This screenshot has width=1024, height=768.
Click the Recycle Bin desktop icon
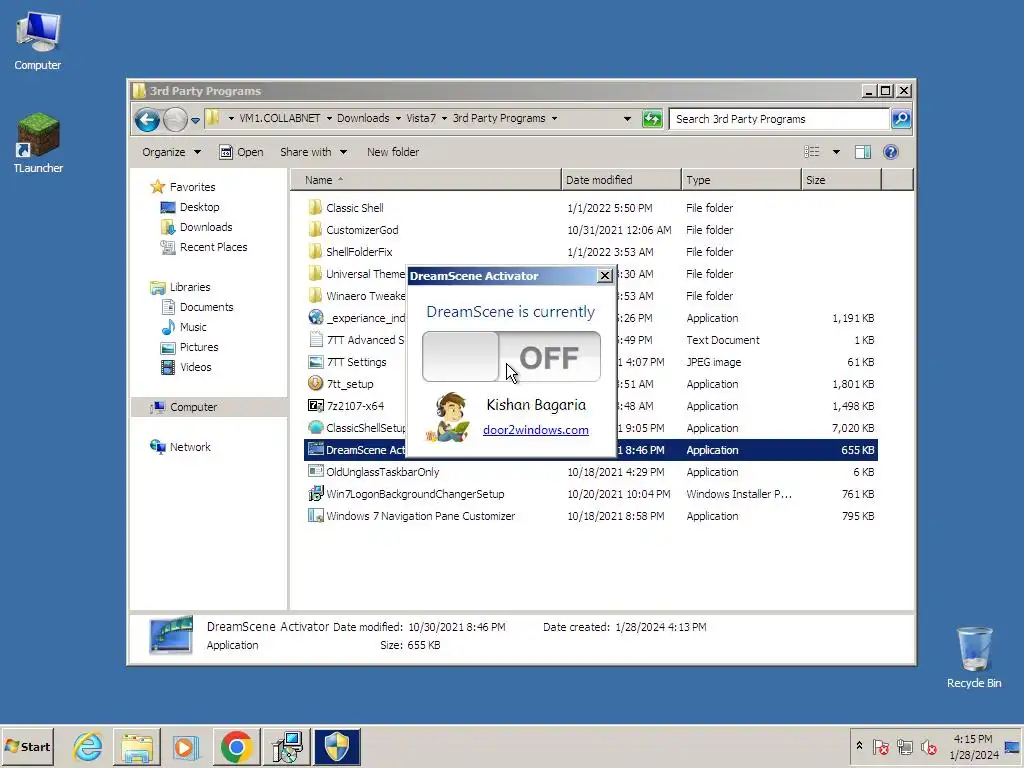click(x=974, y=657)
